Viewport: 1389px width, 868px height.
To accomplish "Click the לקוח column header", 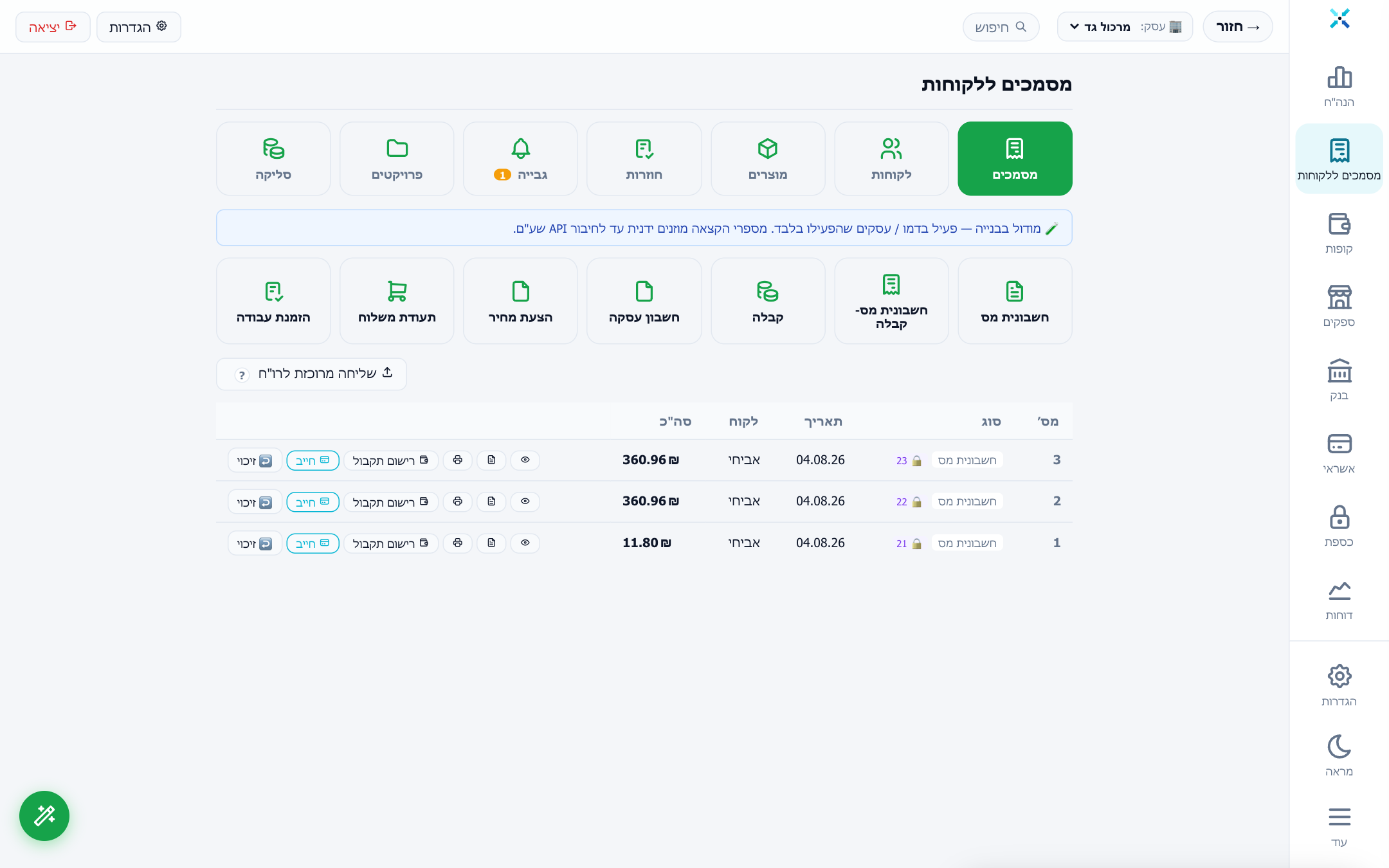I will pyautogui.click(x=743, y=422).
